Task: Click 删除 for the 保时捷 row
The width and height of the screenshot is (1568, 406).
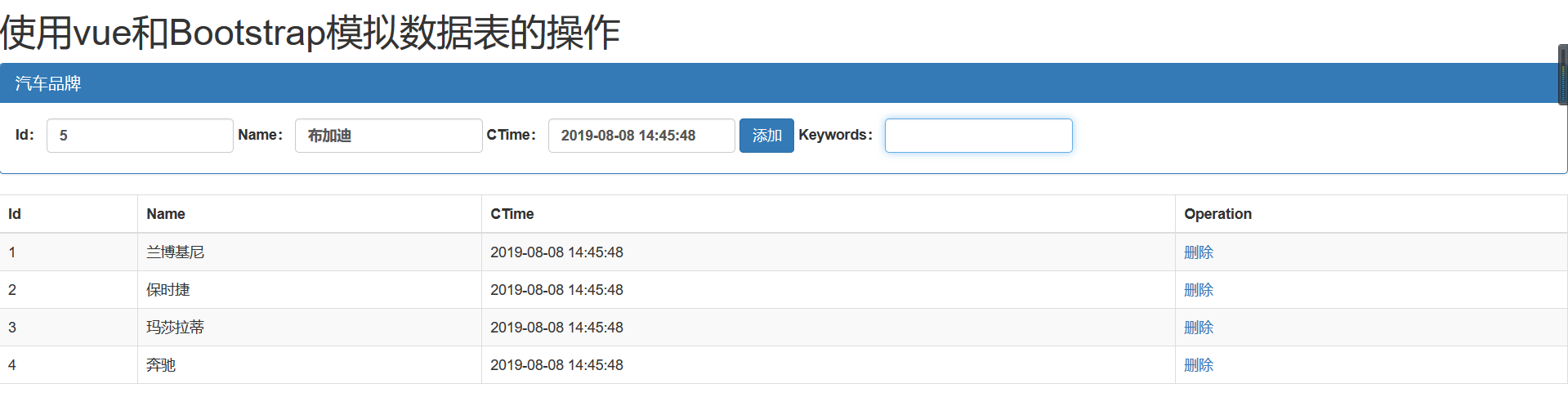Action: click(1199, 290)
